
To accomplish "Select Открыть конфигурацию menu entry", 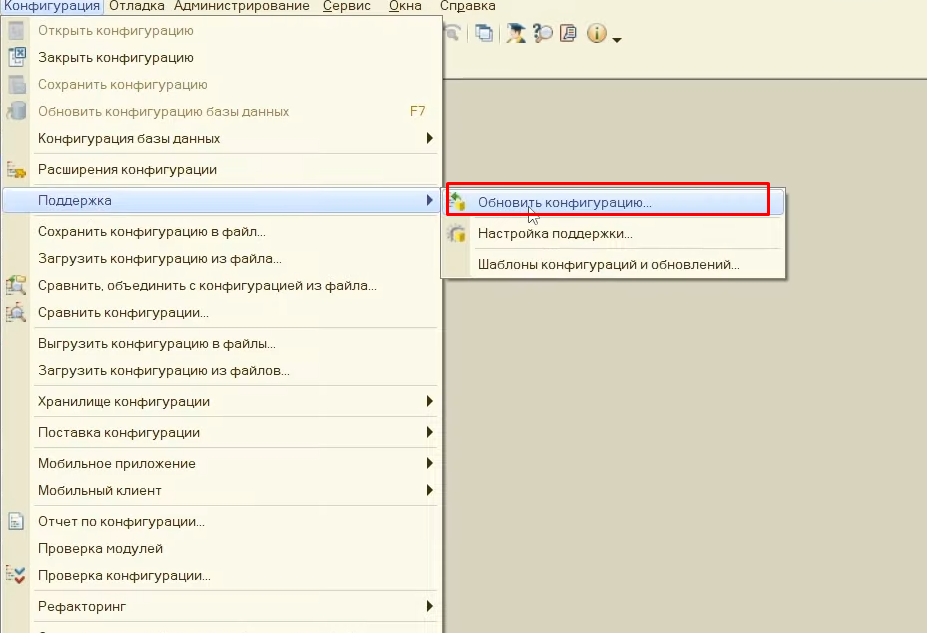I will click(222, 31).
